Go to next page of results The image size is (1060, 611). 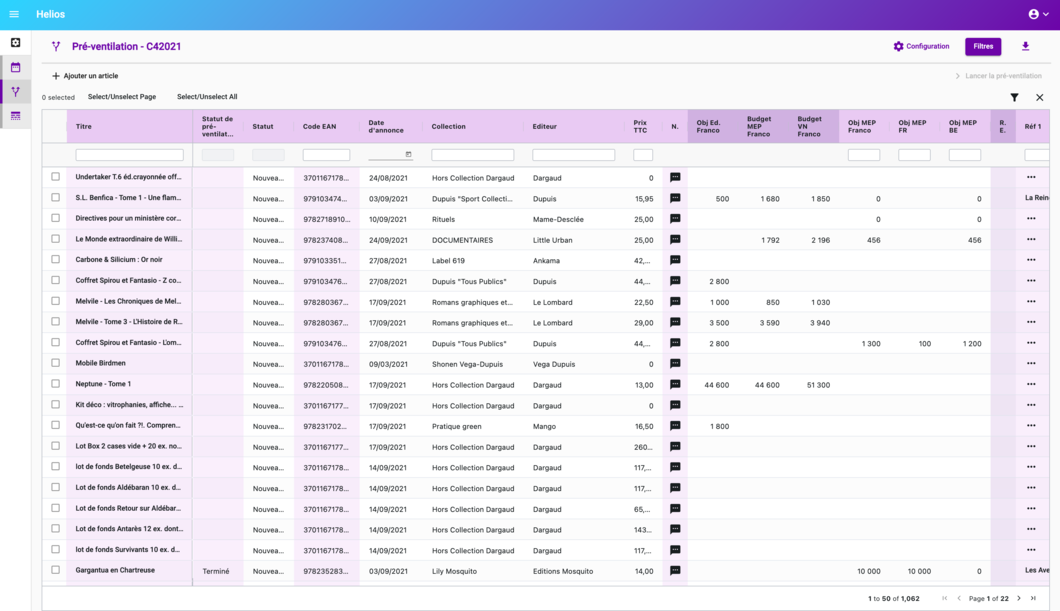click(1019, 598)
